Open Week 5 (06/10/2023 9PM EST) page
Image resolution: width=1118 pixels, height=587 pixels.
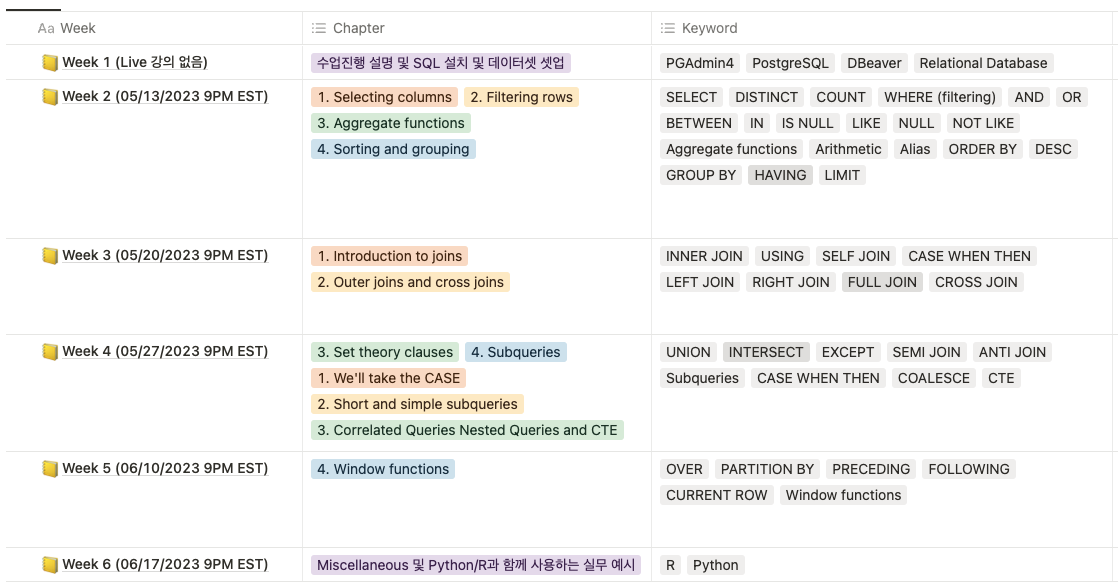click(165, 468)
